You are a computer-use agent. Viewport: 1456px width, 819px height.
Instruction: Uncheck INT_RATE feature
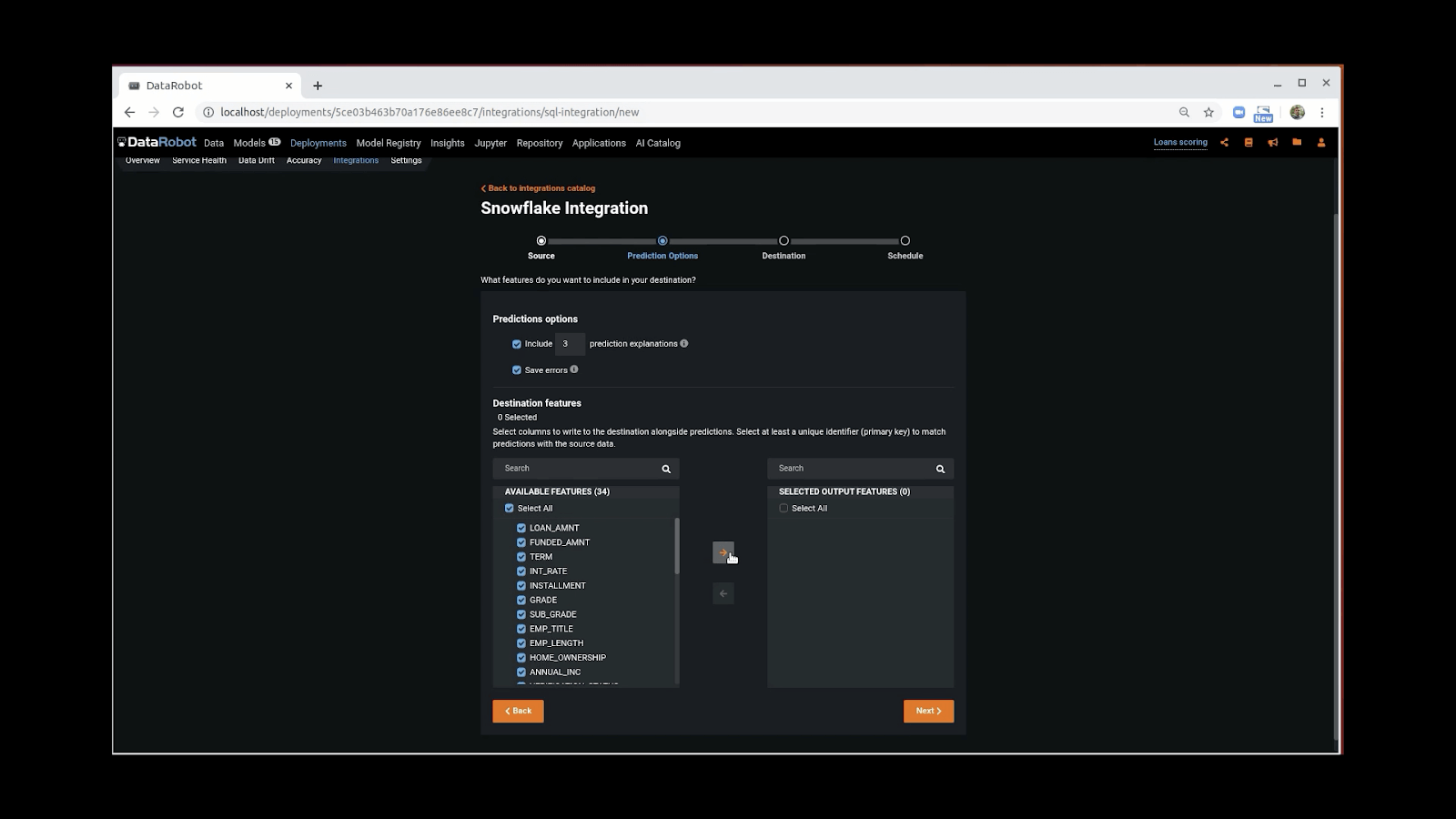click(x=521, y=571)
